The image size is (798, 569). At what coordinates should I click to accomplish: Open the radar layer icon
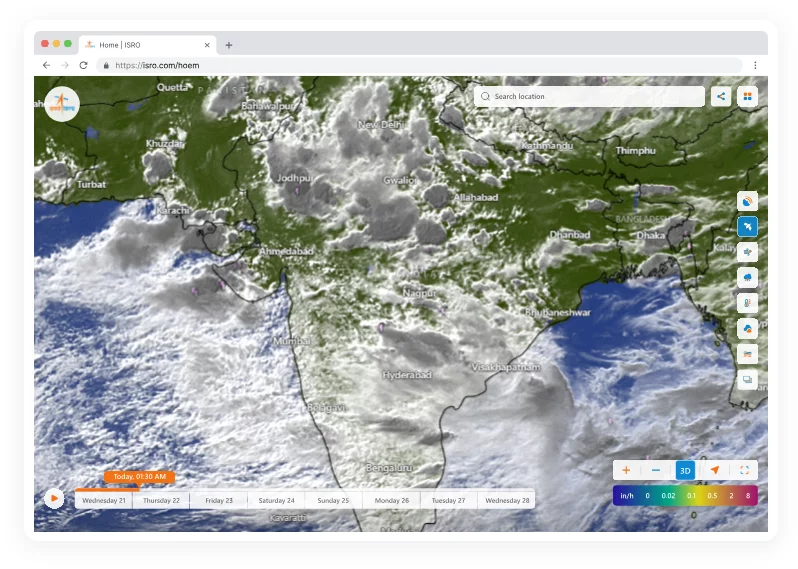[x=747, y=201]
